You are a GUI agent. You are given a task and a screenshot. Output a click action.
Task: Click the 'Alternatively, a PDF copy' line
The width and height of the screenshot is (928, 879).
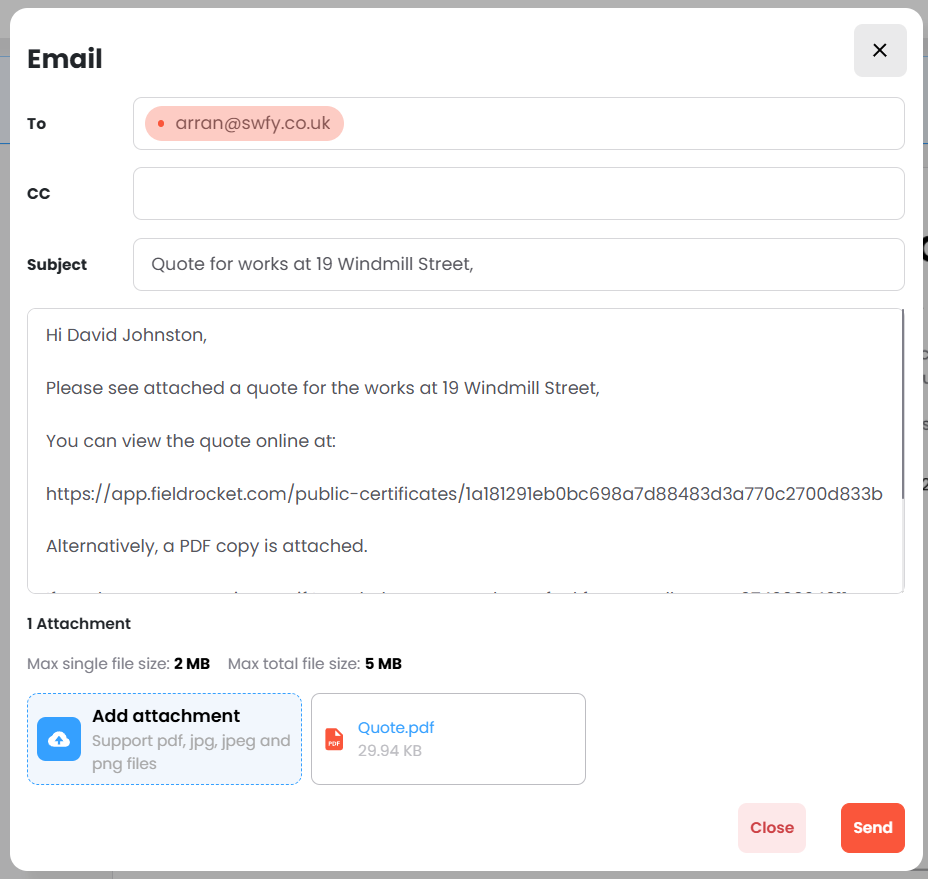[x=207, y=546]
